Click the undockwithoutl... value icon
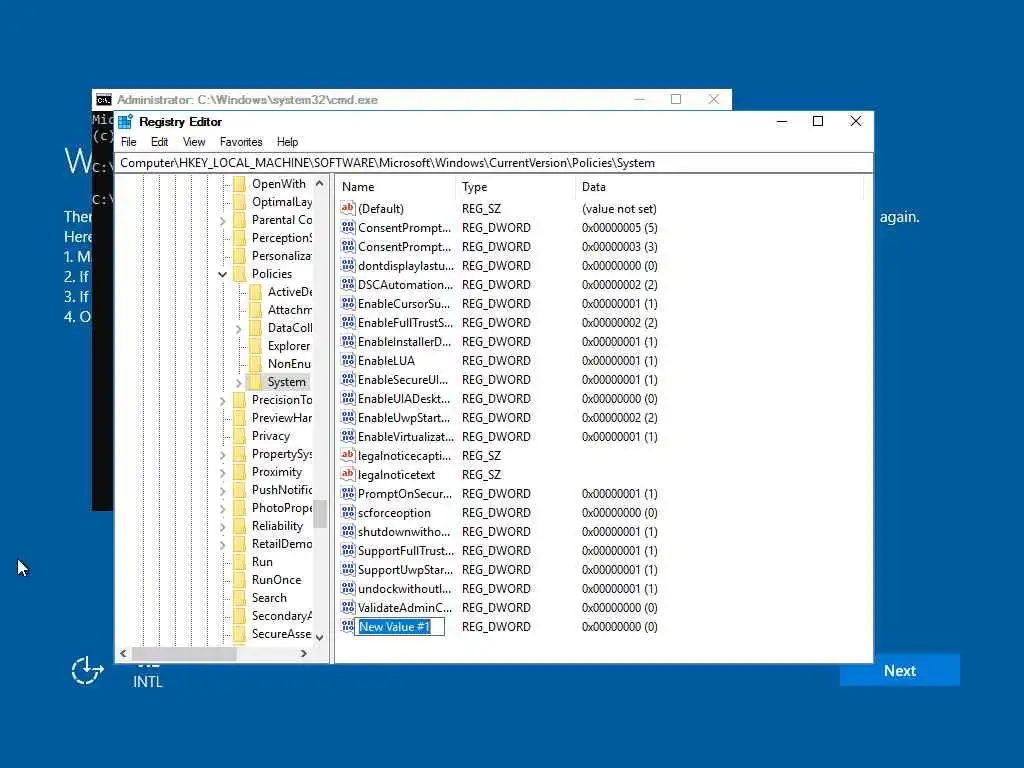Viewport: 1024px width, 768px height. coord(347,588)
